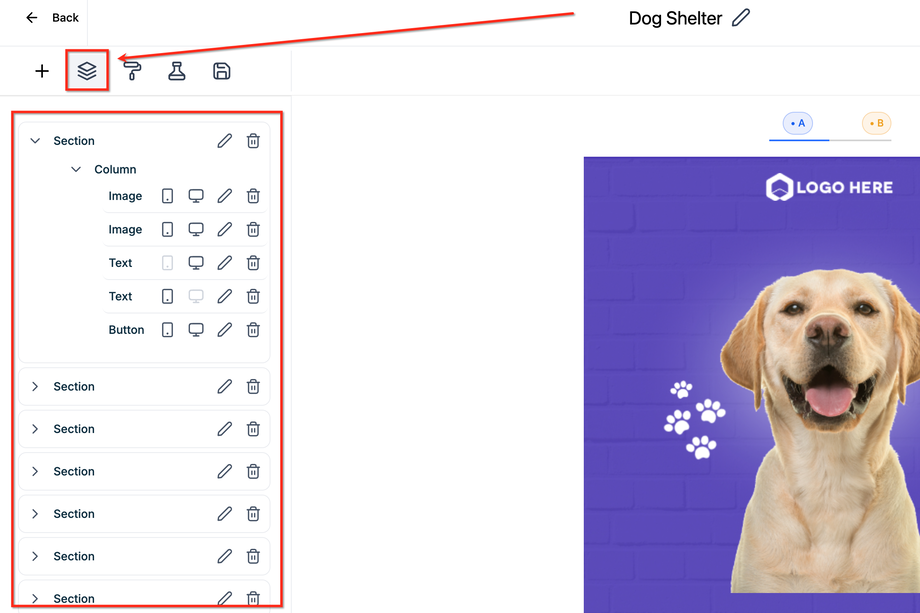
Task: Toggle mobile visibility for Button element
Action: coord(167,330)
